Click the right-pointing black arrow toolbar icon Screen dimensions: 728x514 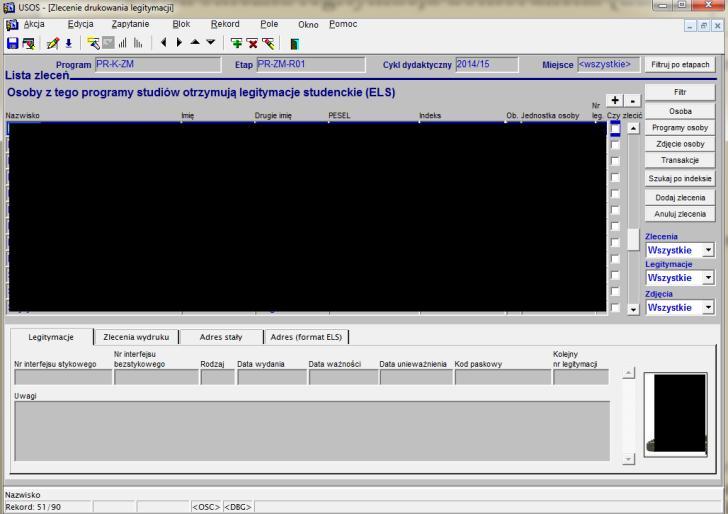coord(179,43)
